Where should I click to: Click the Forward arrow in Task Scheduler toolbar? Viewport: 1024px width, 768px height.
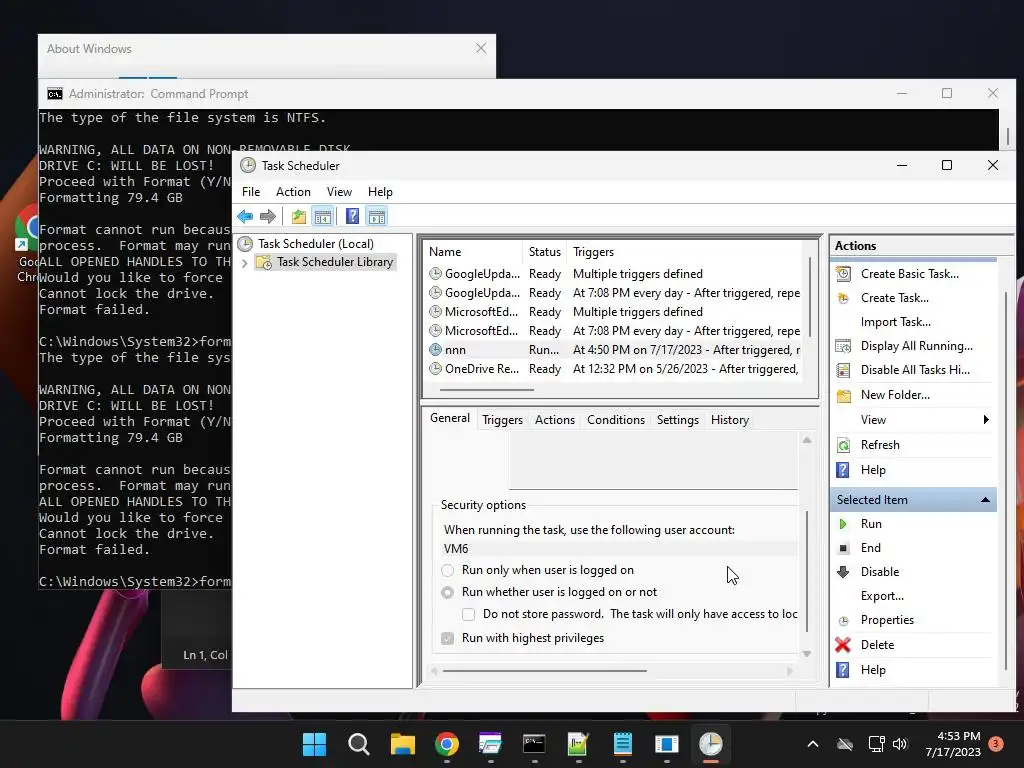pos(268,216)
